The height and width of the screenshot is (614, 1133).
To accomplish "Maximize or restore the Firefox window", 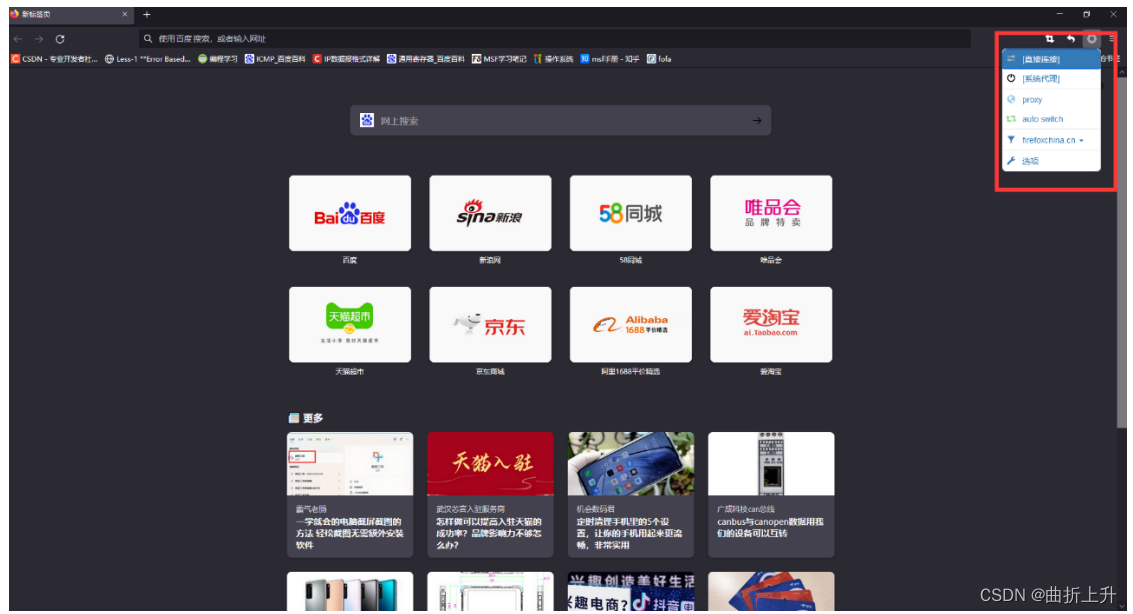I will point(1087,14).
